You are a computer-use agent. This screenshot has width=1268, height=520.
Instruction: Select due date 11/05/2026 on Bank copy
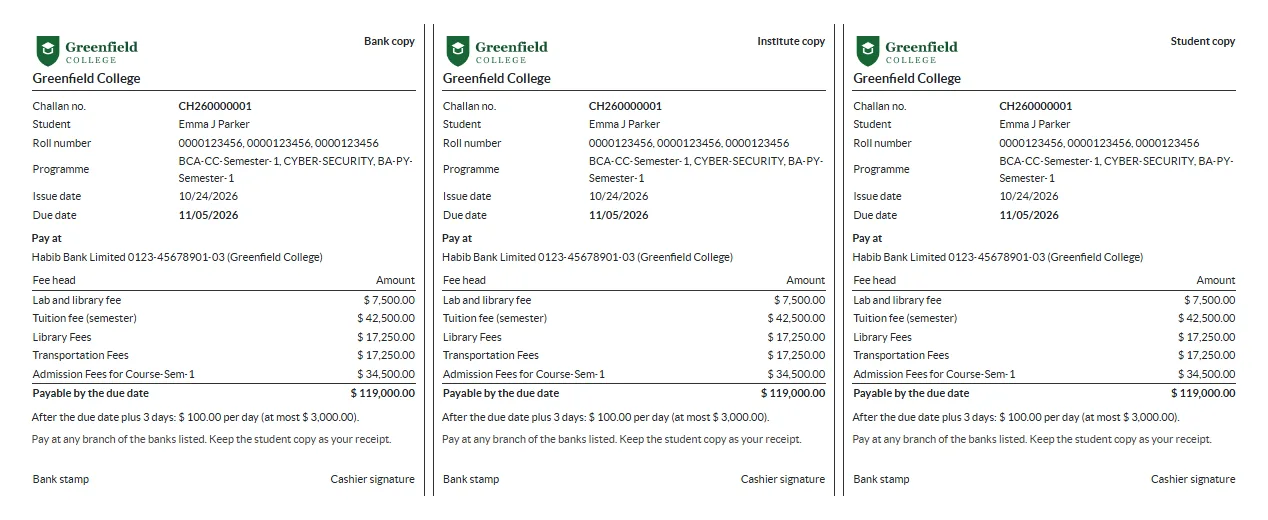coord(208,215)
